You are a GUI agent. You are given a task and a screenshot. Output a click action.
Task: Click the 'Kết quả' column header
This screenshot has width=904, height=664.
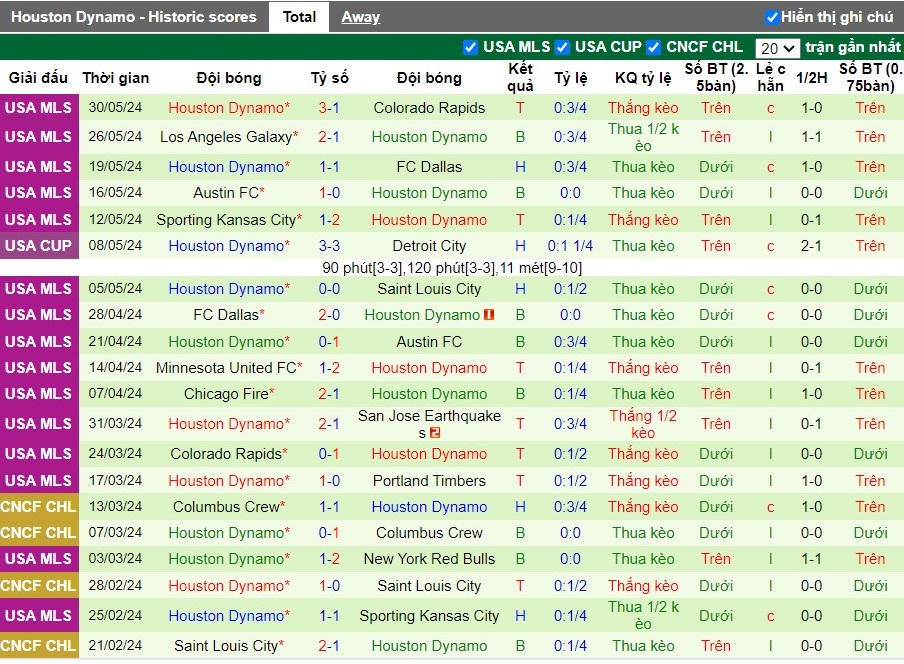(x=520, y=78)
